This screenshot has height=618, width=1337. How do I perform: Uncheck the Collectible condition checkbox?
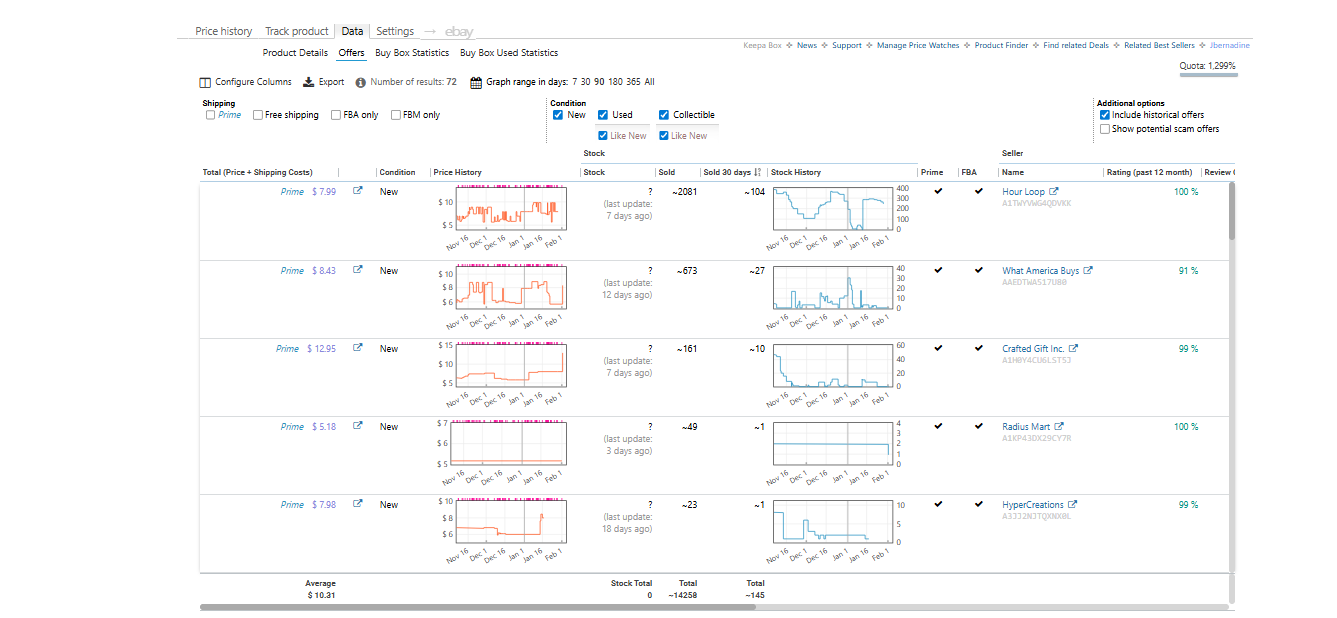pyautogui.click(x=664, y=115)
